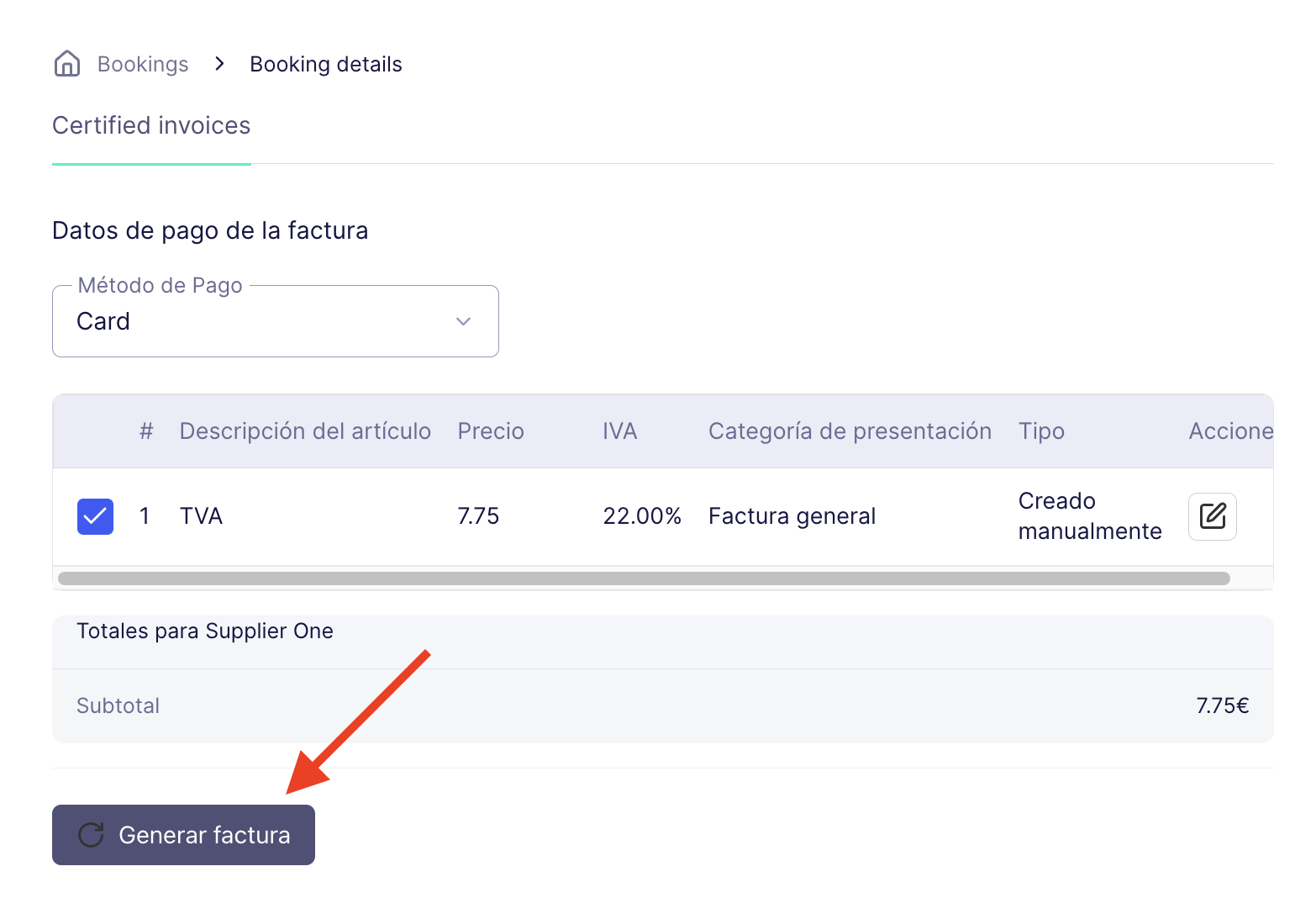Click the refresh icon on Generar factura

click(x=91, y=835)
